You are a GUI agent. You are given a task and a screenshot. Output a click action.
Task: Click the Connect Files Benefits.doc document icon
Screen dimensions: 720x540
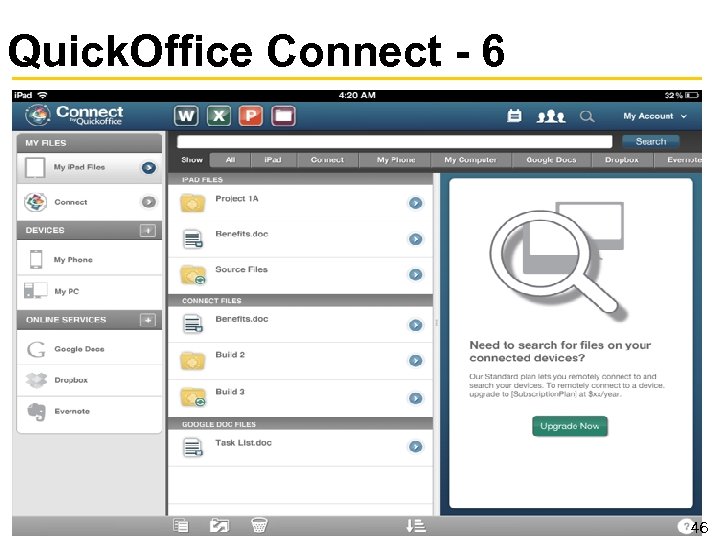192,323
